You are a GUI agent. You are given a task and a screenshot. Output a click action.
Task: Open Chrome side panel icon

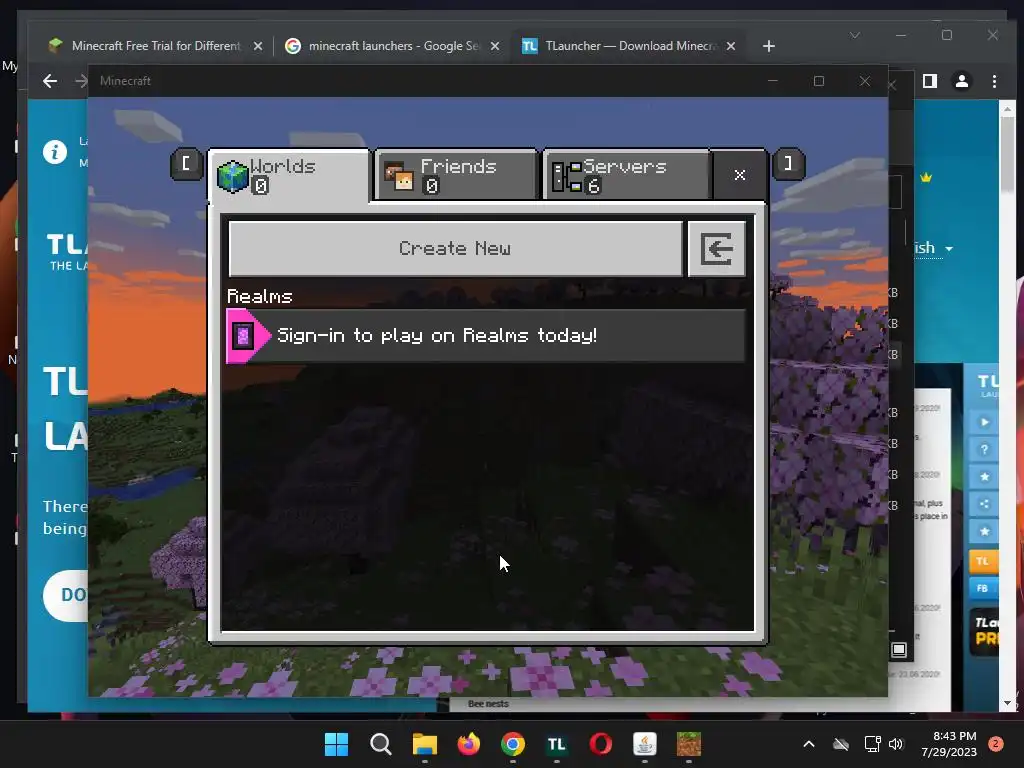tap(930, 81)
